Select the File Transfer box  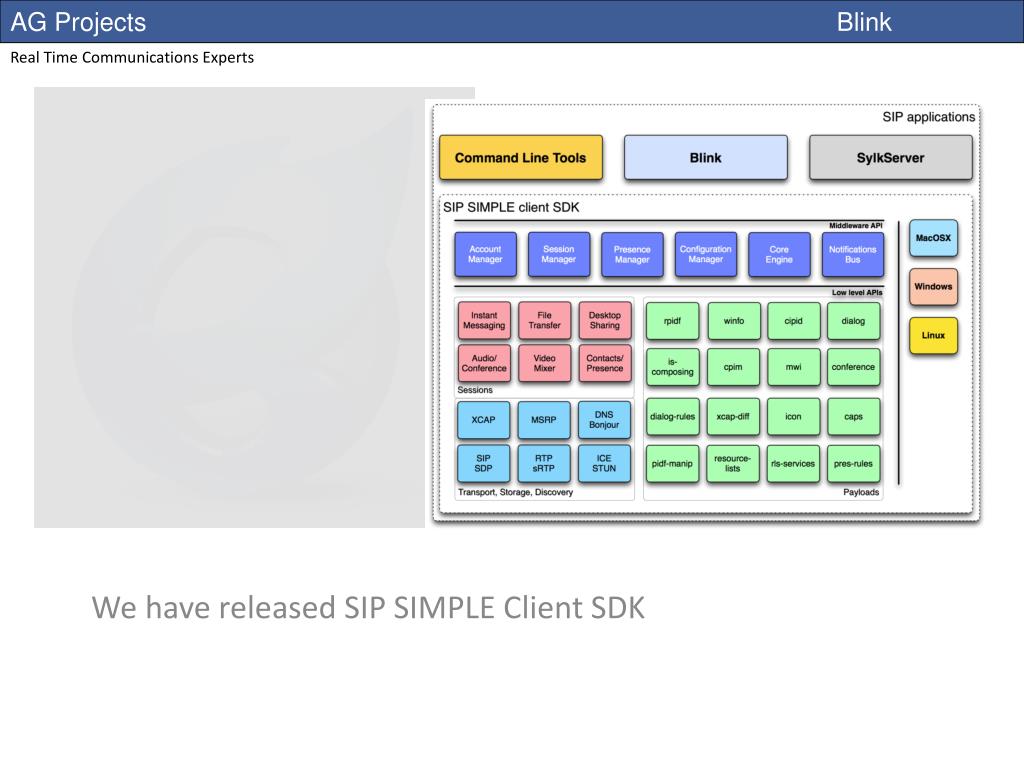pos(544,320)
